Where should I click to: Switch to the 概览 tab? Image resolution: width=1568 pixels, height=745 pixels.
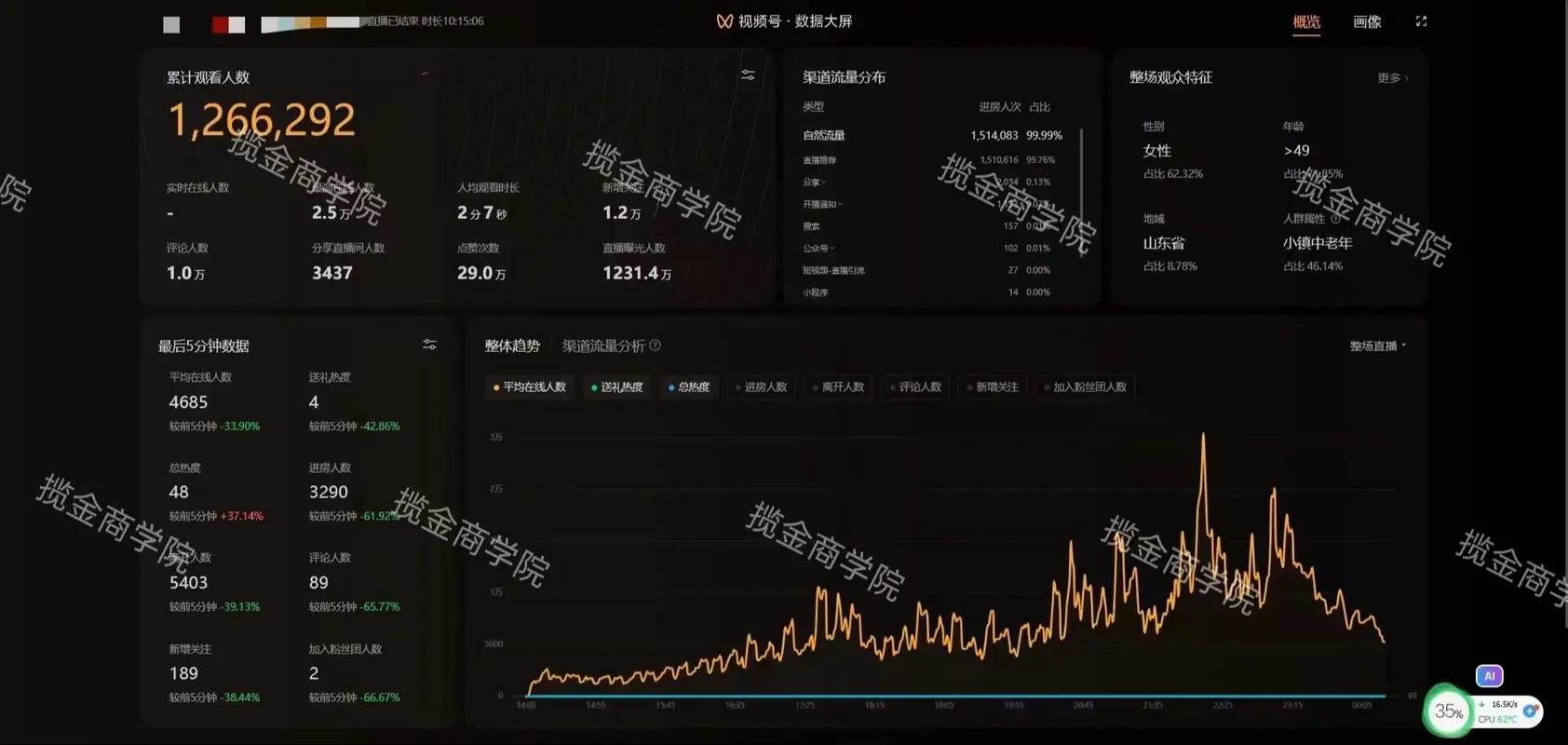[1306, 21]
